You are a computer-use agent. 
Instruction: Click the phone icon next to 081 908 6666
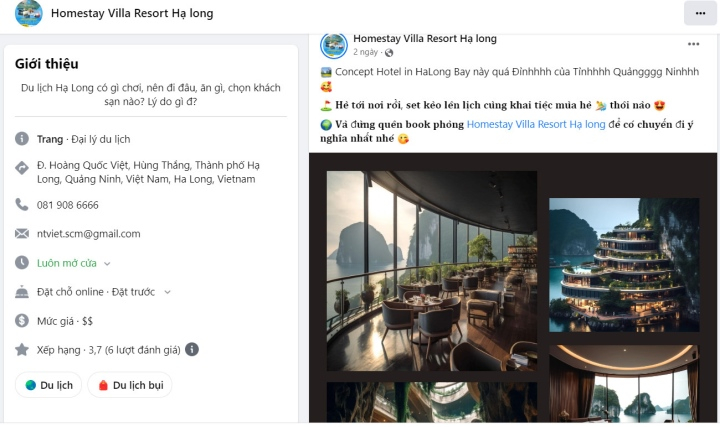[x=22, y=204]
